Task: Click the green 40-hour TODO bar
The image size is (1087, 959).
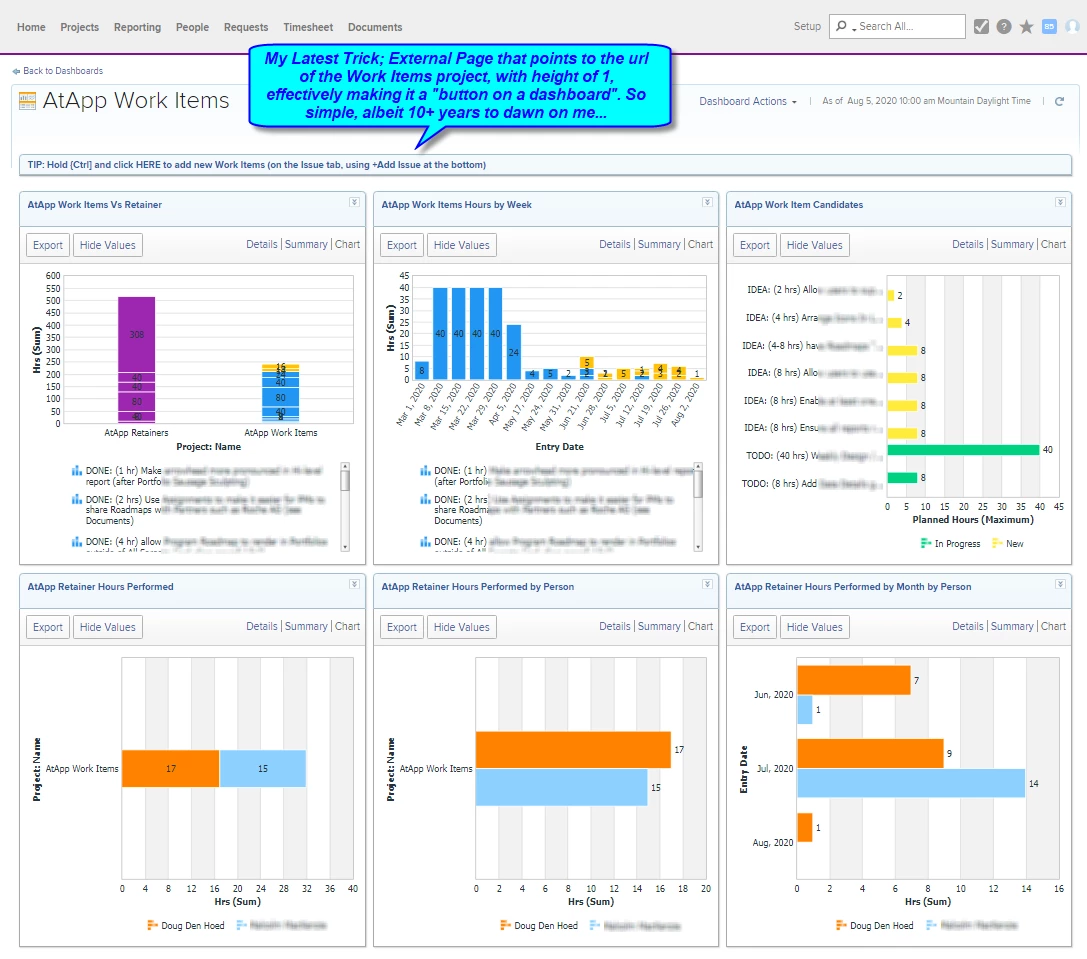Action: click(963, 450)
